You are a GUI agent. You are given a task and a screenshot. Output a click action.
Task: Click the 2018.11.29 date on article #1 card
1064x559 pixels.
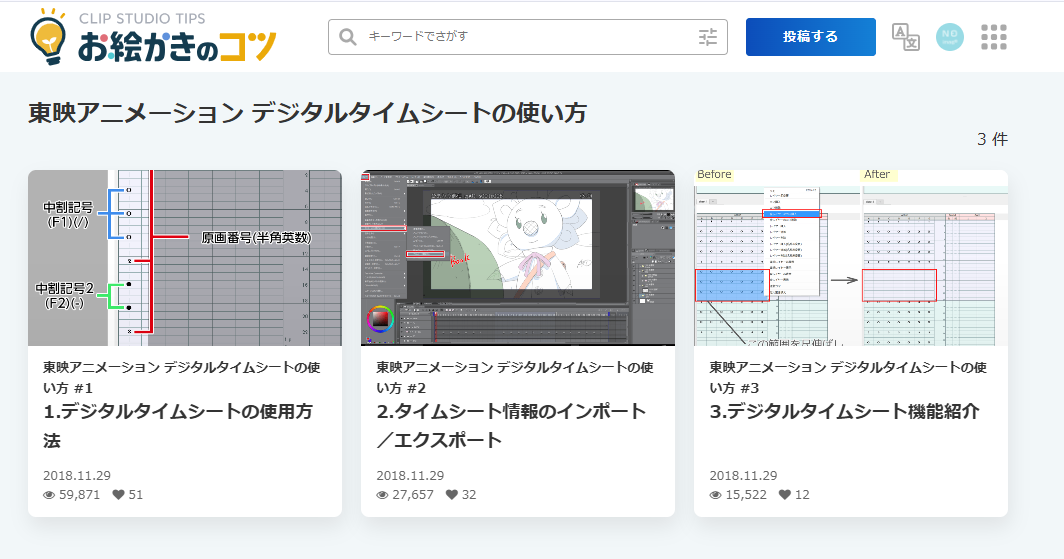pos(77,476)
